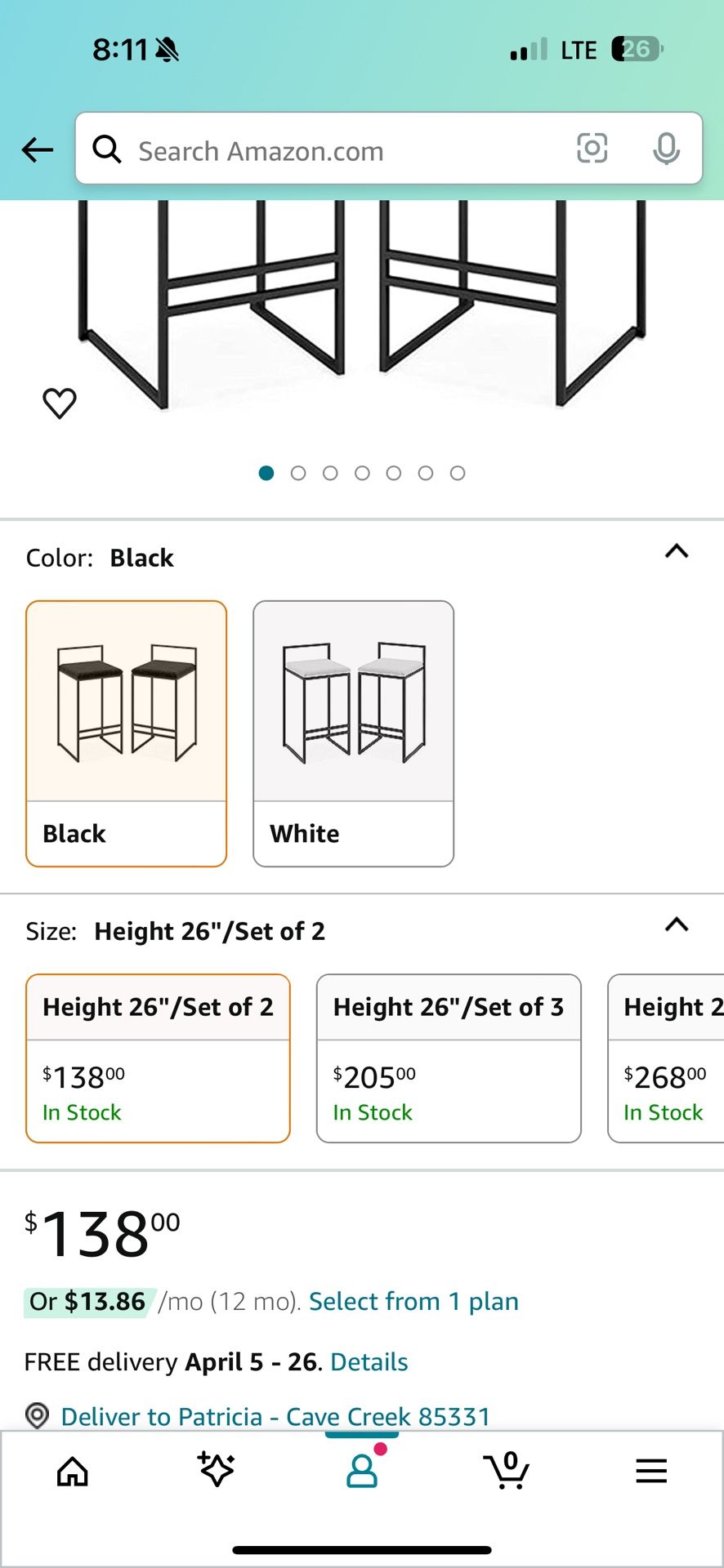Collapse the Color section chevron
This screenshot has width=724, height=1568.
point(677,552)
